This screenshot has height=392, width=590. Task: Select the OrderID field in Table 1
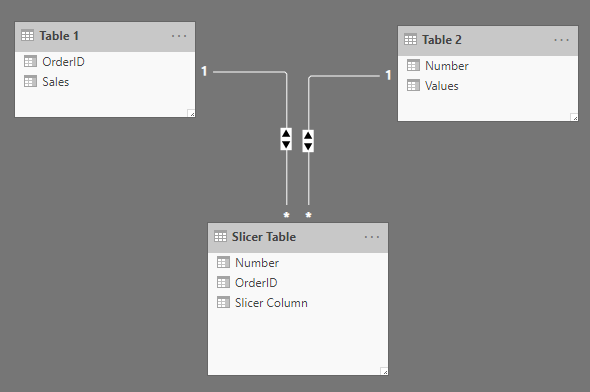point(105,62)
